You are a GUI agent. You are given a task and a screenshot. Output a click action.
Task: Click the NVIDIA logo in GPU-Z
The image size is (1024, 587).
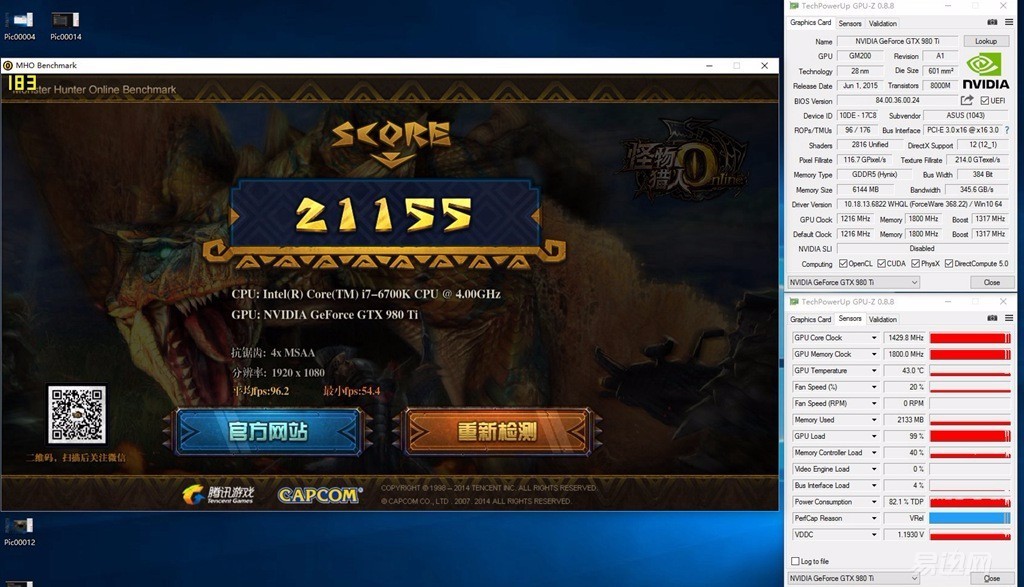(x=985, y=72)
